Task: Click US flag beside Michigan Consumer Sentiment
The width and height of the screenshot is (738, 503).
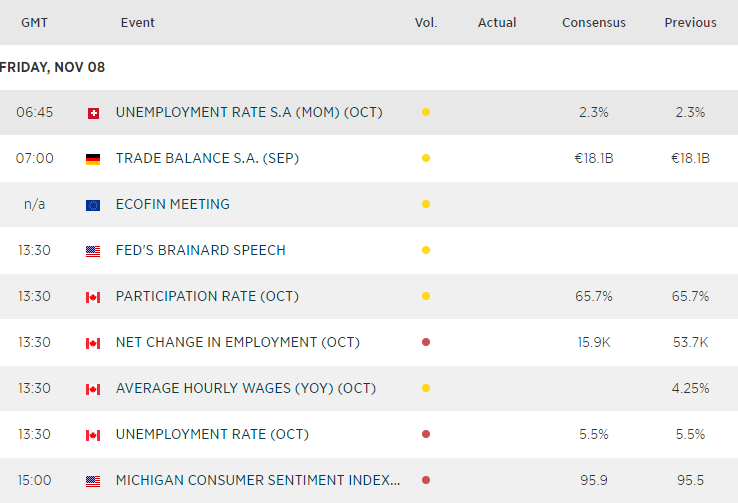Action: pyautogui.click(x=93, y=481)
